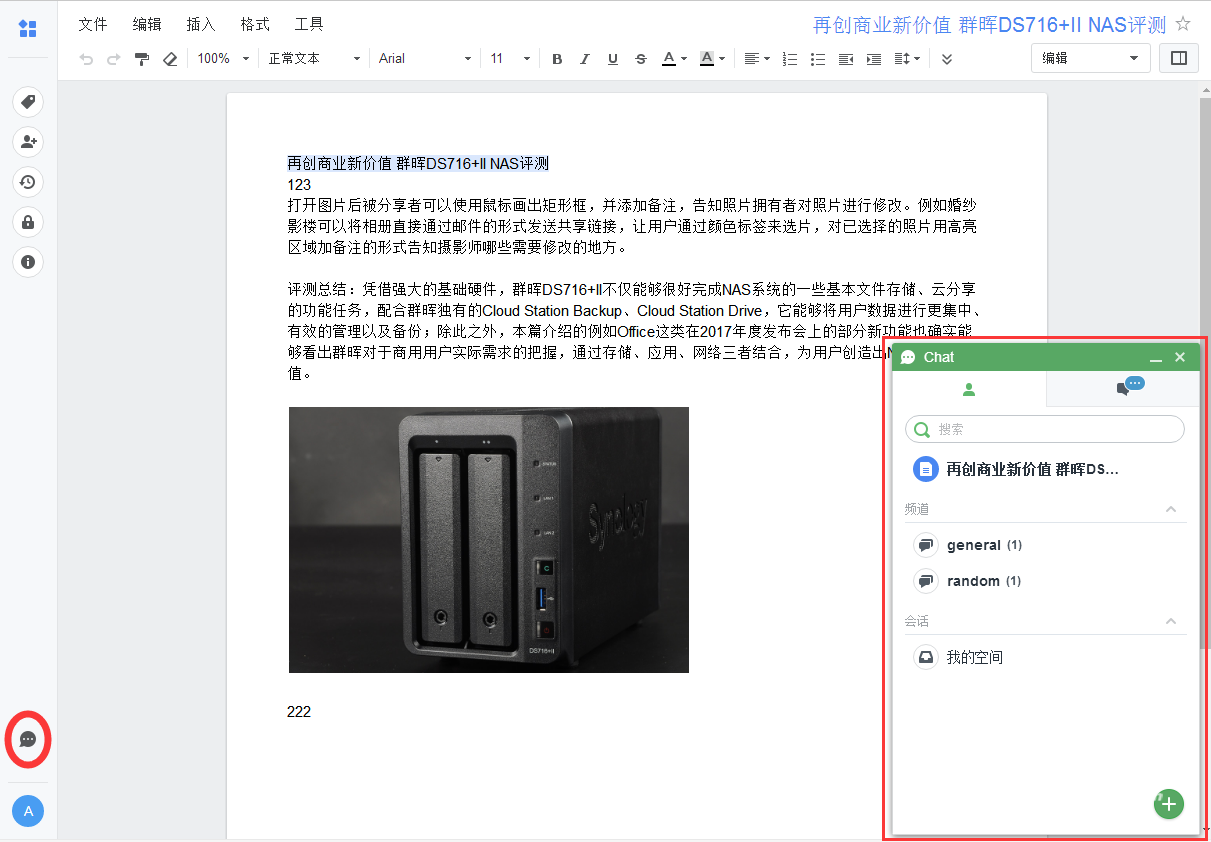The image size is (1211, 842).
Task: Open the document conversation in Chat list
Action: pyautogui.click(x=1045, y=469)
